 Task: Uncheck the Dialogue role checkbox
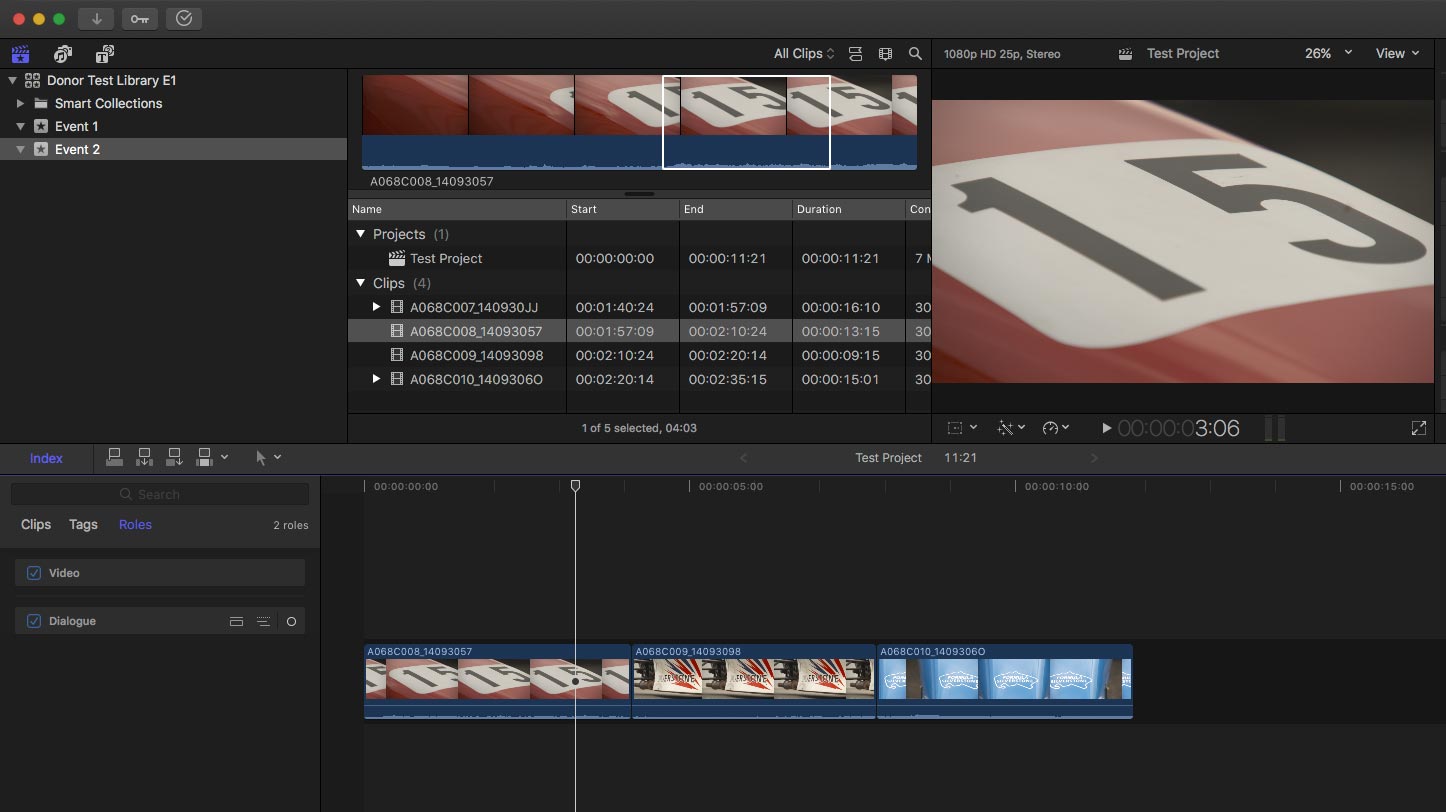(x=34, y=621)
